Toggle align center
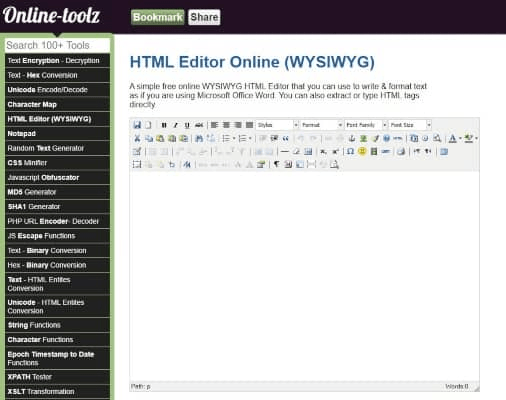Image resolution: width=506 pixels, height=400 pixels. [226, 125]
